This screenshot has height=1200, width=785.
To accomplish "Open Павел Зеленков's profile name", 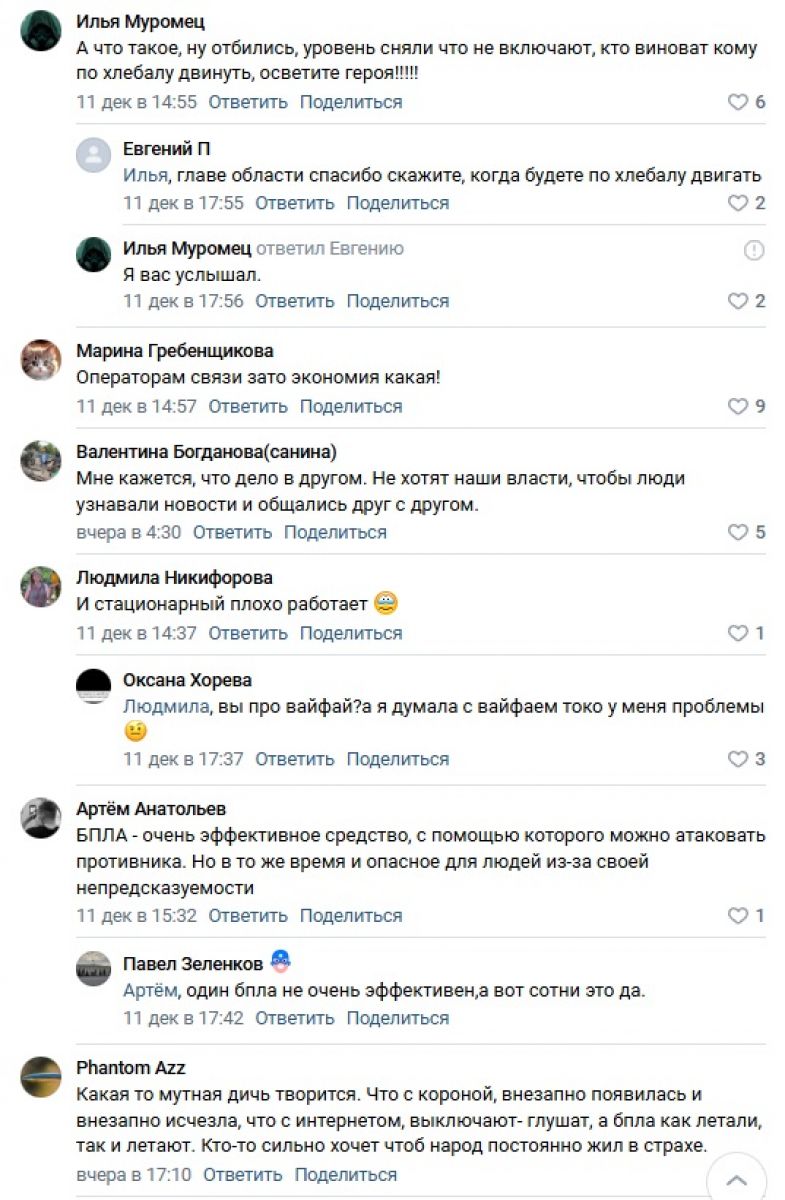I will [x=193, y=964].
